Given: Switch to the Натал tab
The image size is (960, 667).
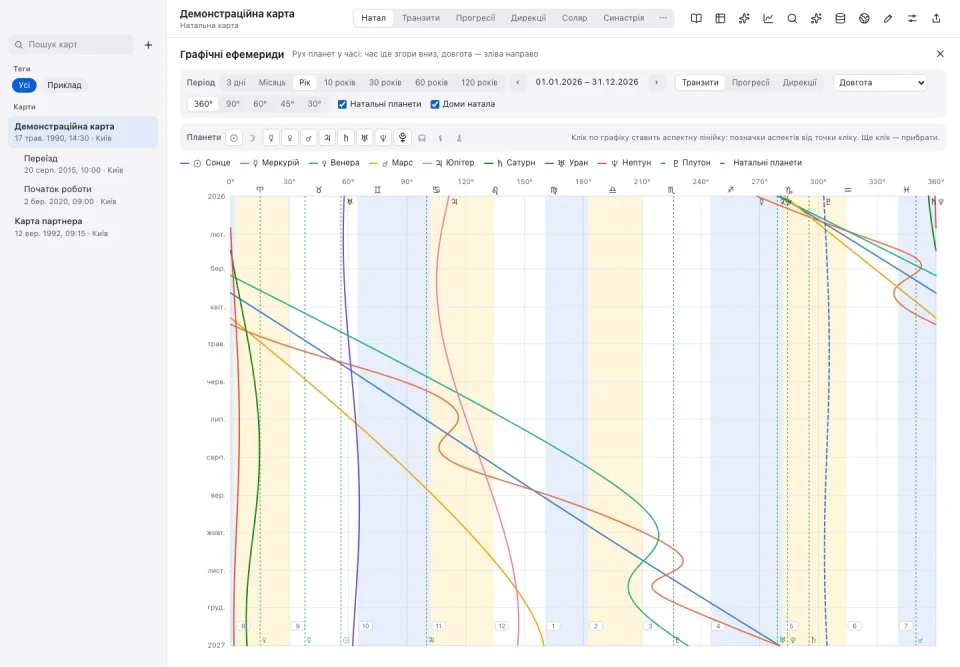Looking at the screenshot, I should [x=373, y=18].
